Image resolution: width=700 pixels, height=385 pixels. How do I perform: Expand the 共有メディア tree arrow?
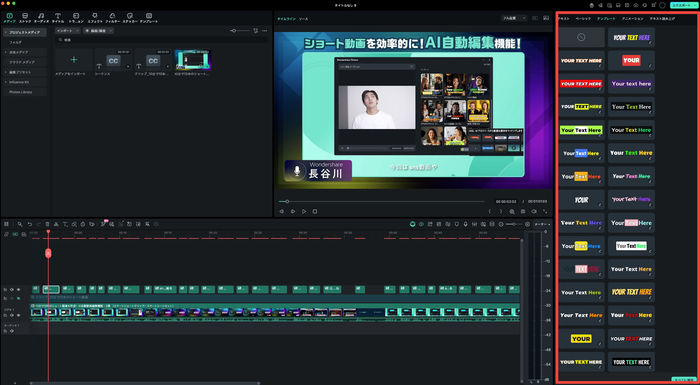click(x=6, y=52)
